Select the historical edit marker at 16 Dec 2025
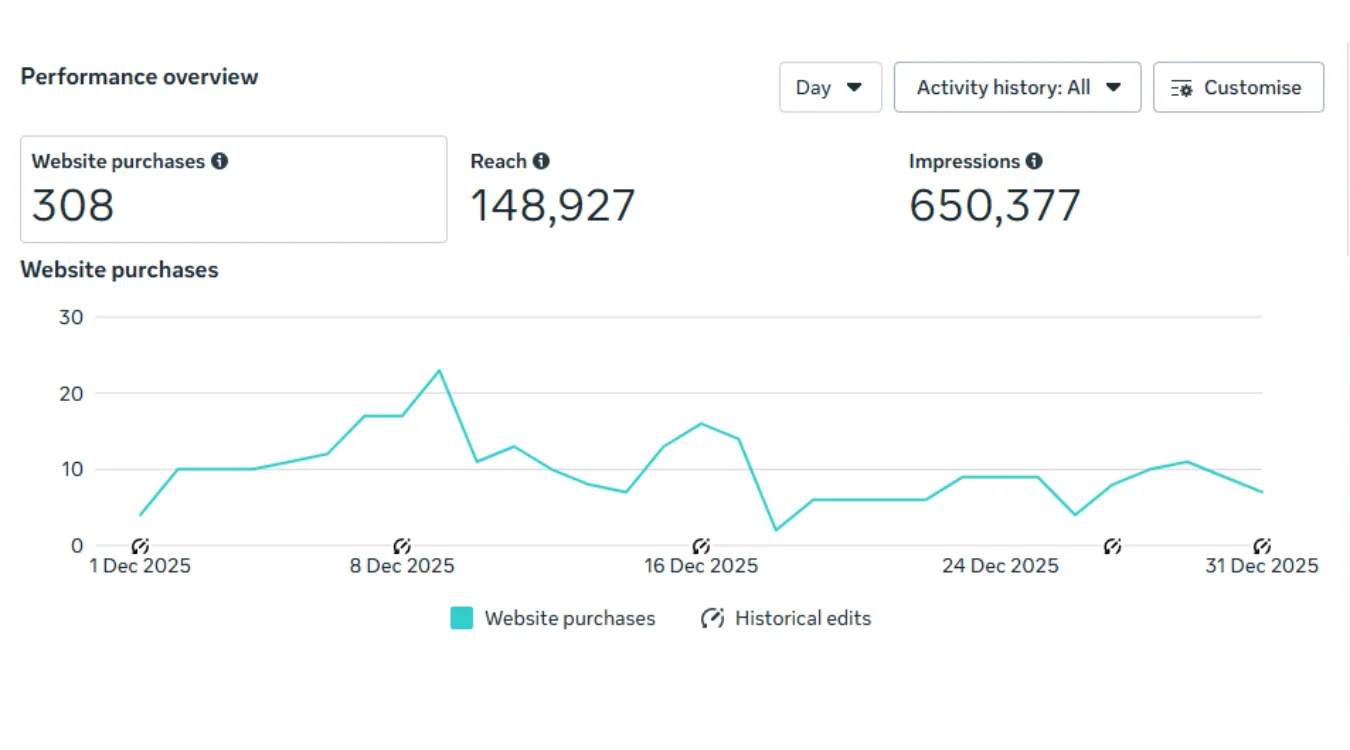The height and width of the screenshot is (750, 1350). point(701,546)
